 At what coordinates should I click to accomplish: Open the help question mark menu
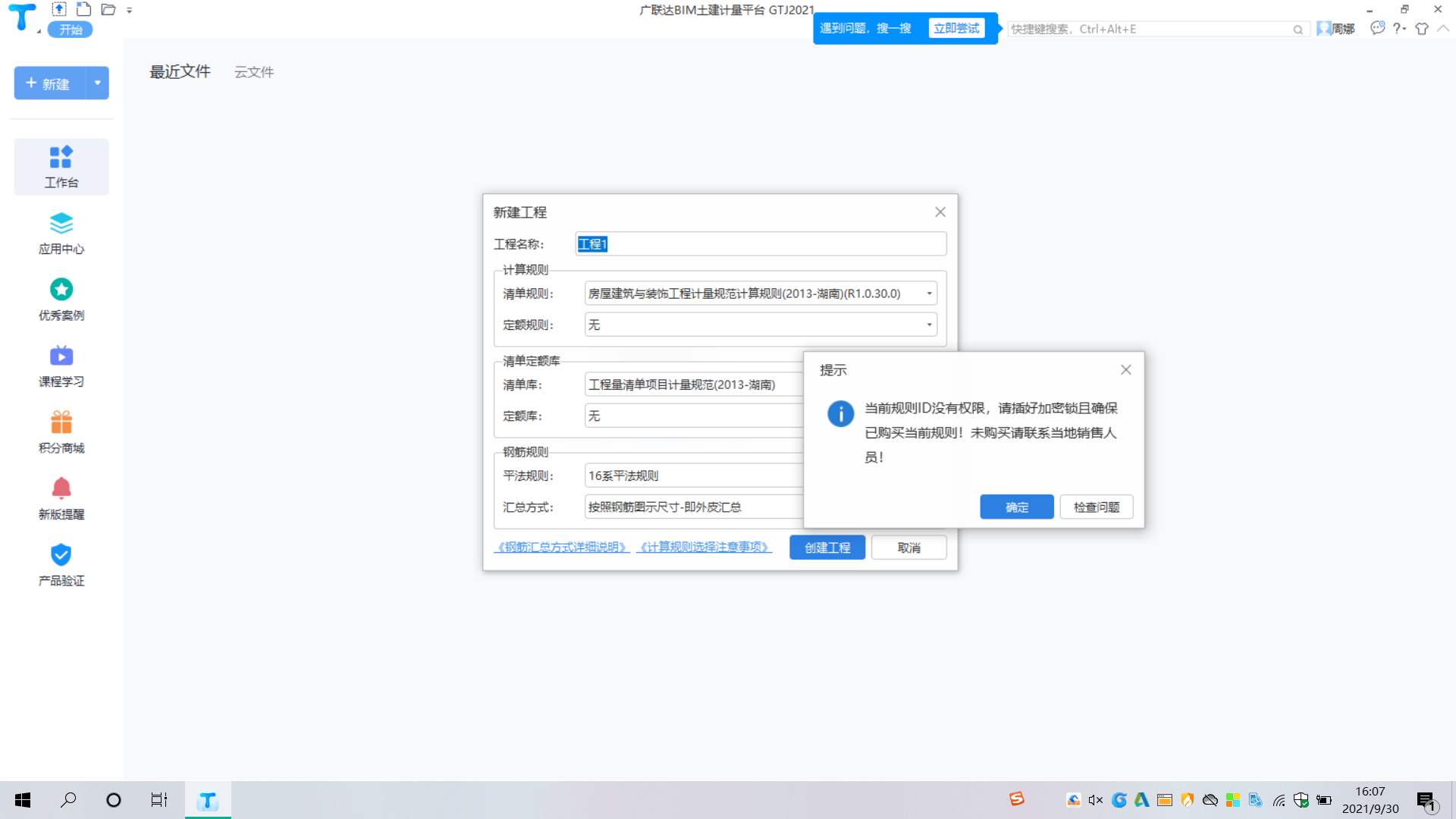[x=1398, y=28]
